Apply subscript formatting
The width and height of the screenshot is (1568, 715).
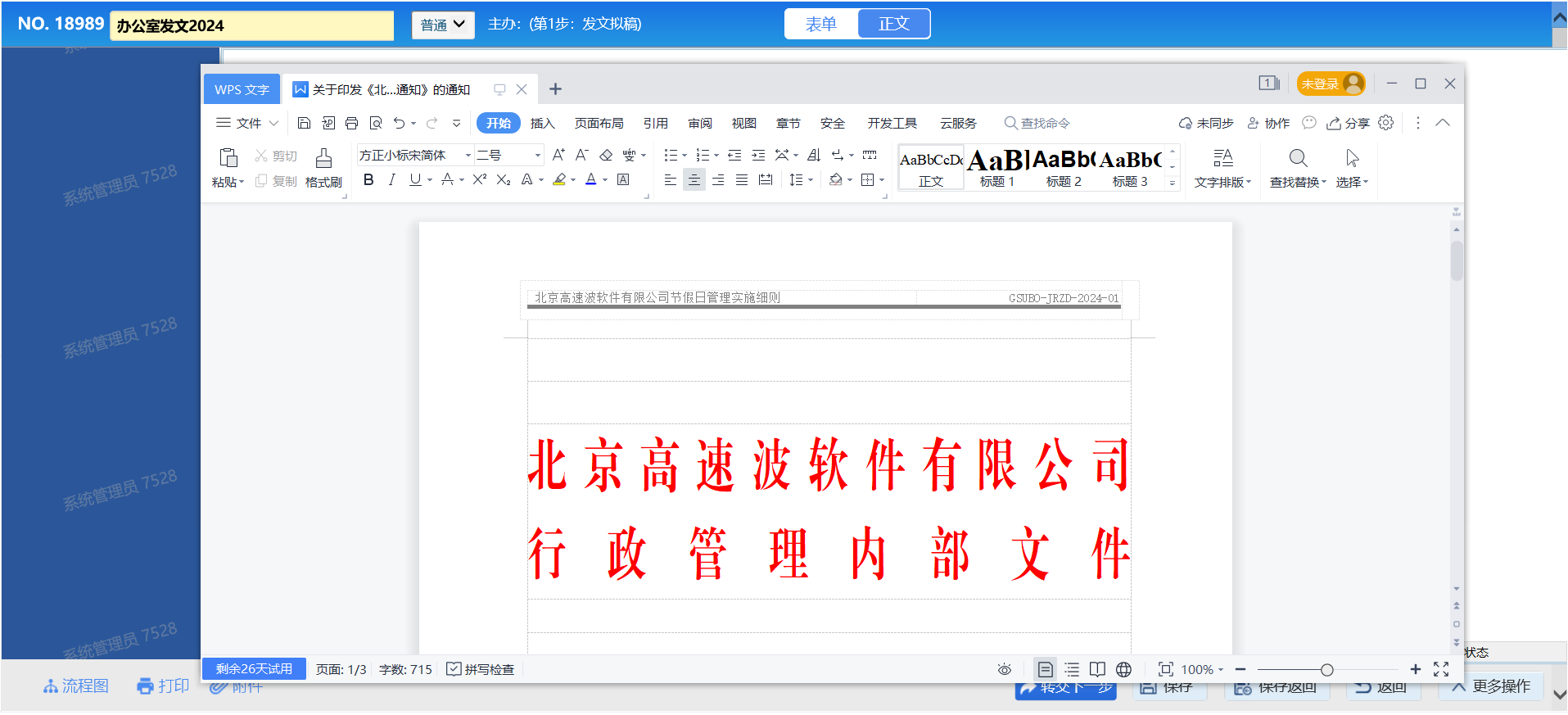coord(504,179)
